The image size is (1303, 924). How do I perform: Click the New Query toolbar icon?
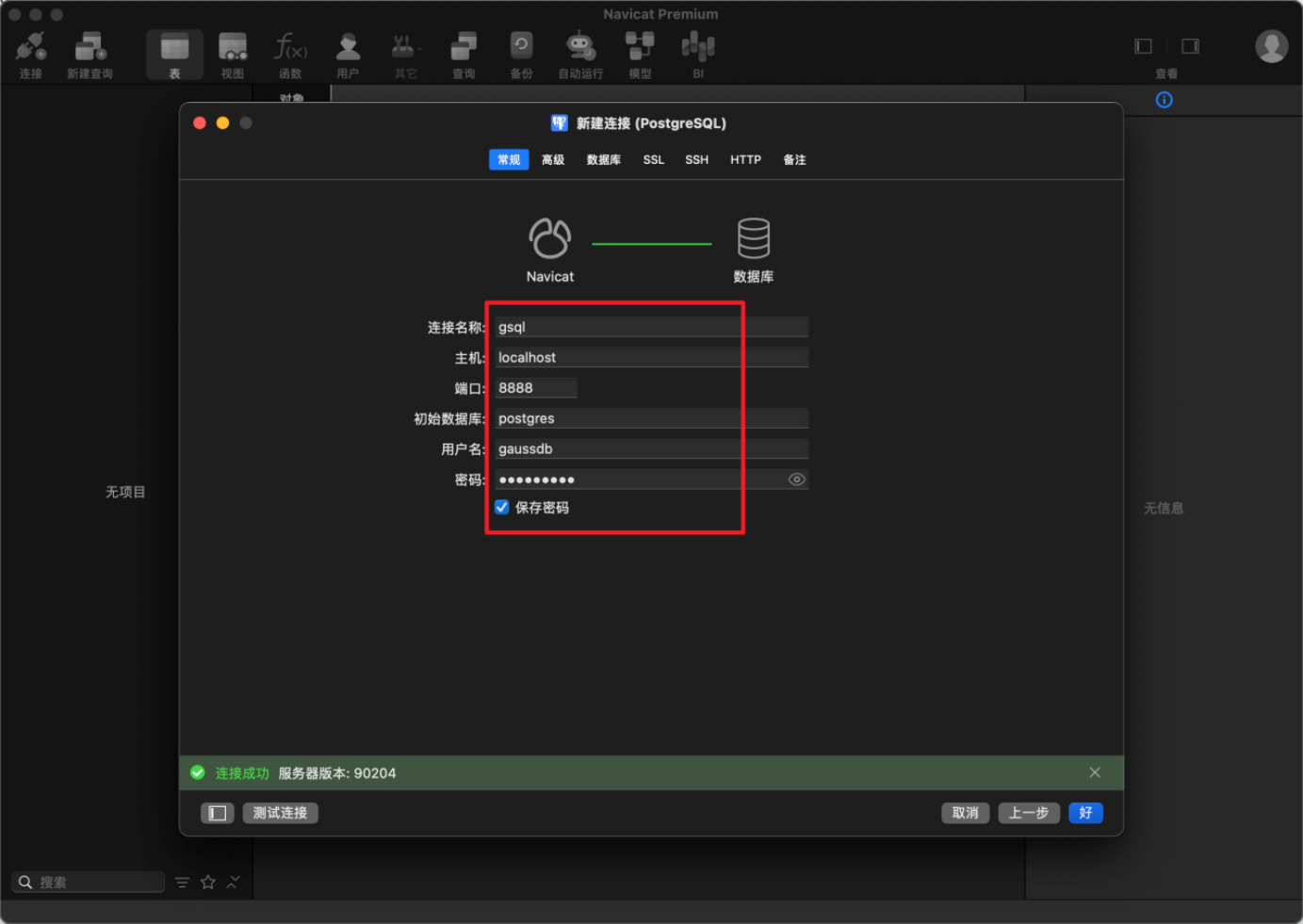[x=90, y=46]
